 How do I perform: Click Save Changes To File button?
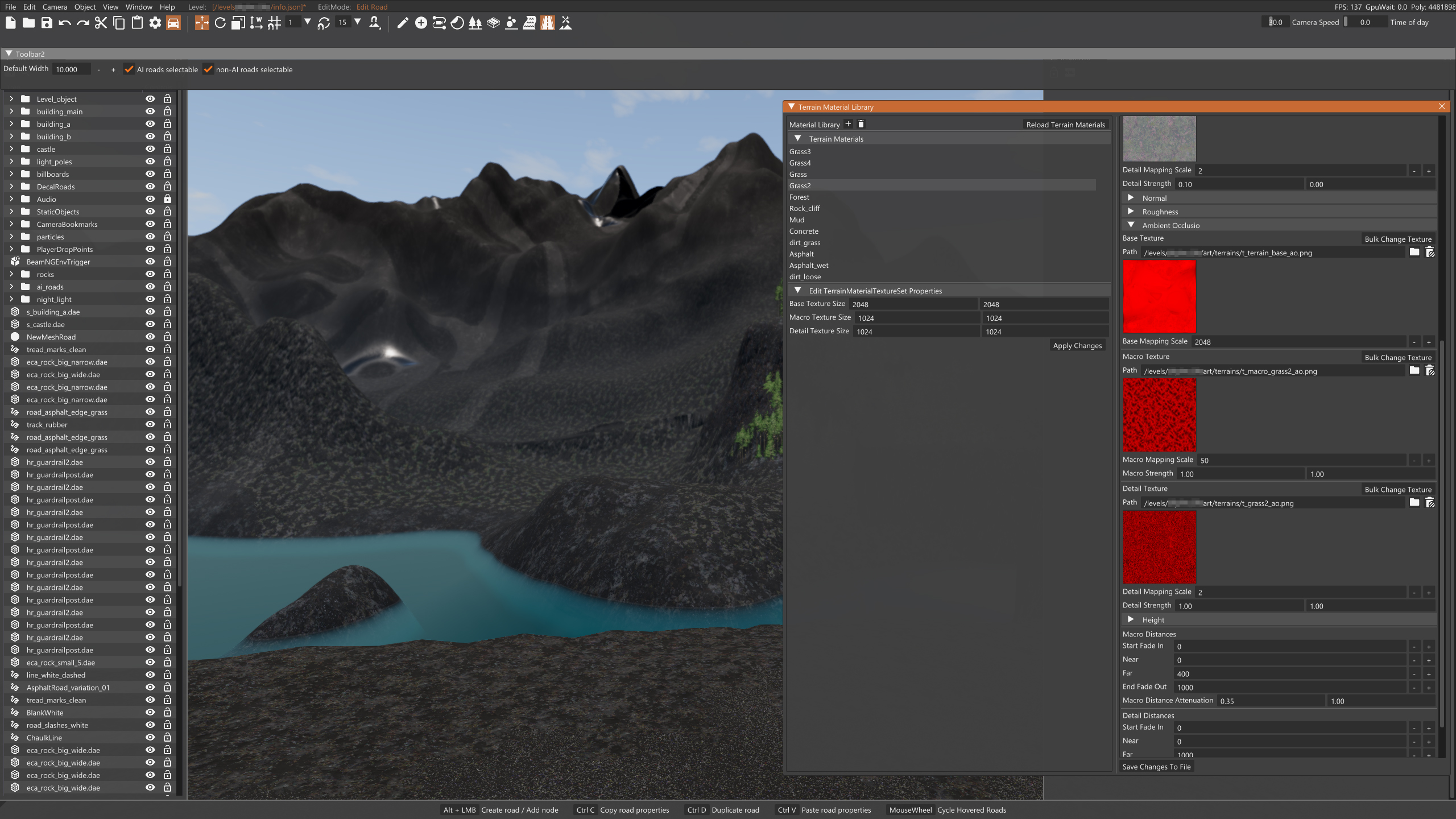tap(1156, 767)
